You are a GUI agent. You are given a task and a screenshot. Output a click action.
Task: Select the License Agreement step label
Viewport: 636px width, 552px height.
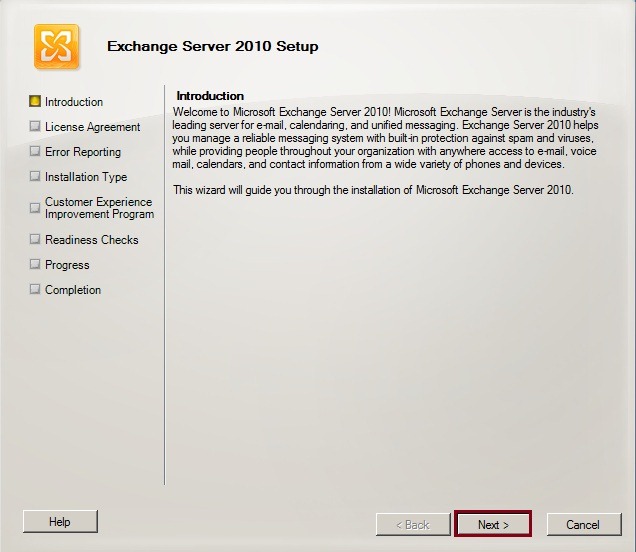[92, 127]
